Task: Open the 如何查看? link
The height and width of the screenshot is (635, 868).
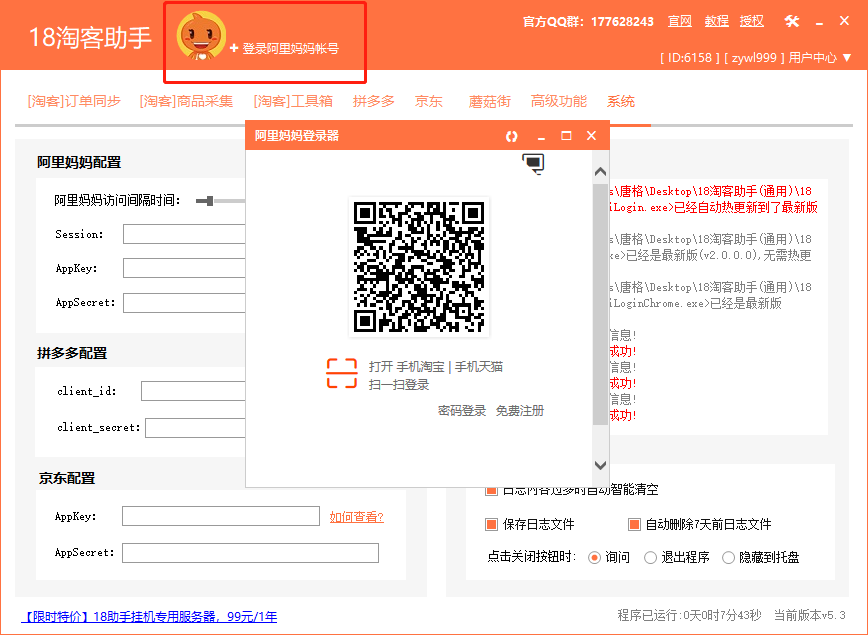Action: 356,517
